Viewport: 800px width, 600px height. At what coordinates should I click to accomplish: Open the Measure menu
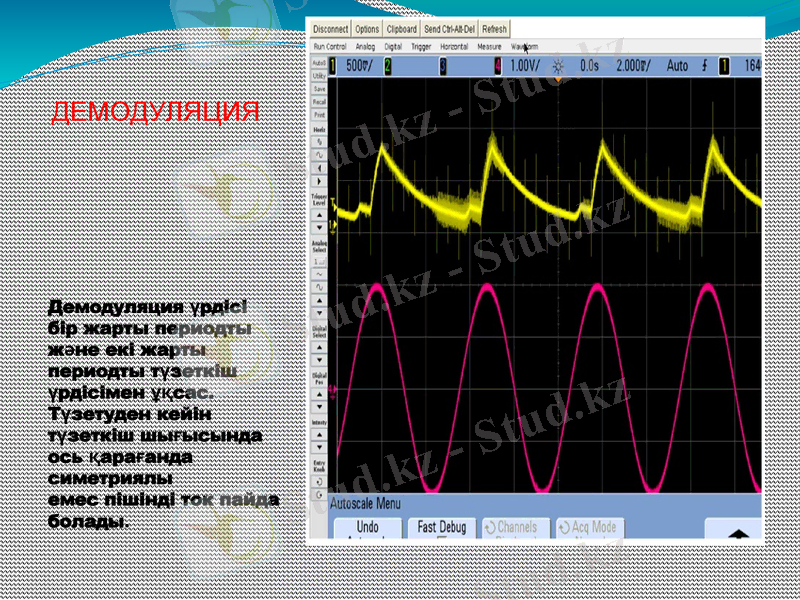(x=487, y=46)
